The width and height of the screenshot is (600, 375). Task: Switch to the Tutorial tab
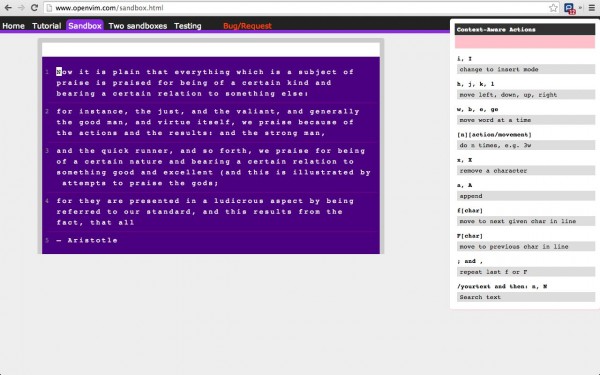click(x=46, y=26)
